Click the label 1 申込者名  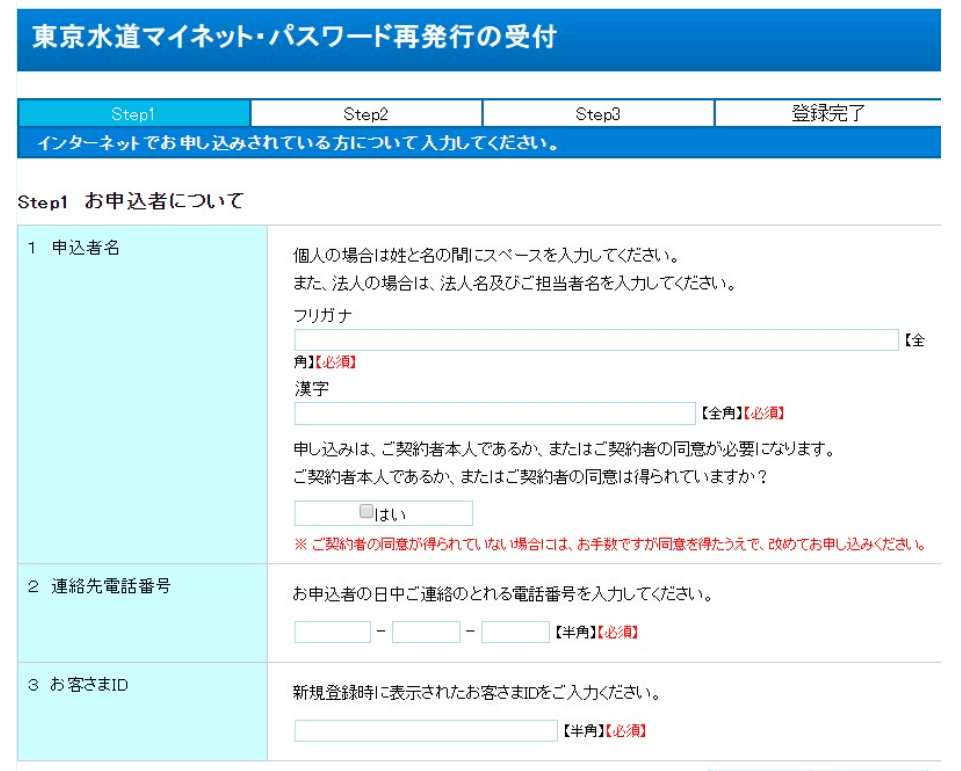(x=74, y=248)
